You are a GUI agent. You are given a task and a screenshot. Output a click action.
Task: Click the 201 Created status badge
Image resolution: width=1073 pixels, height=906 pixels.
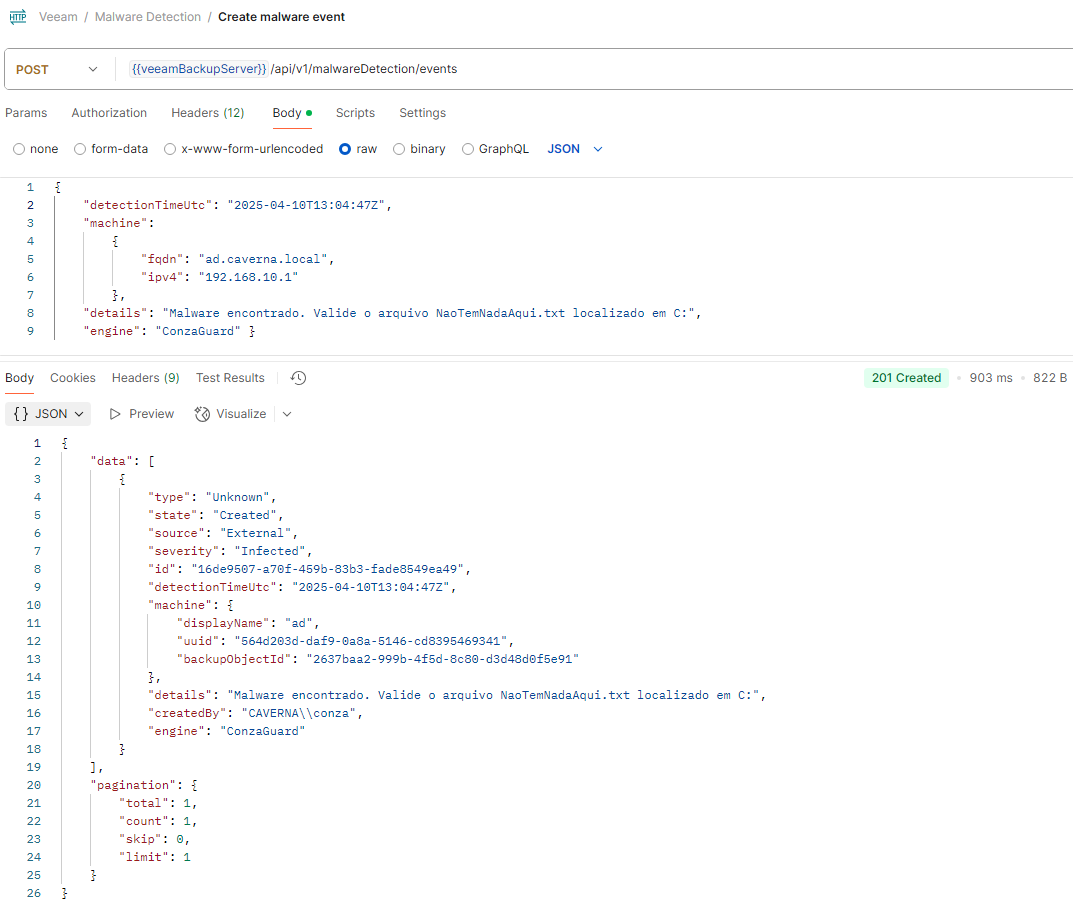pos(906,378)
